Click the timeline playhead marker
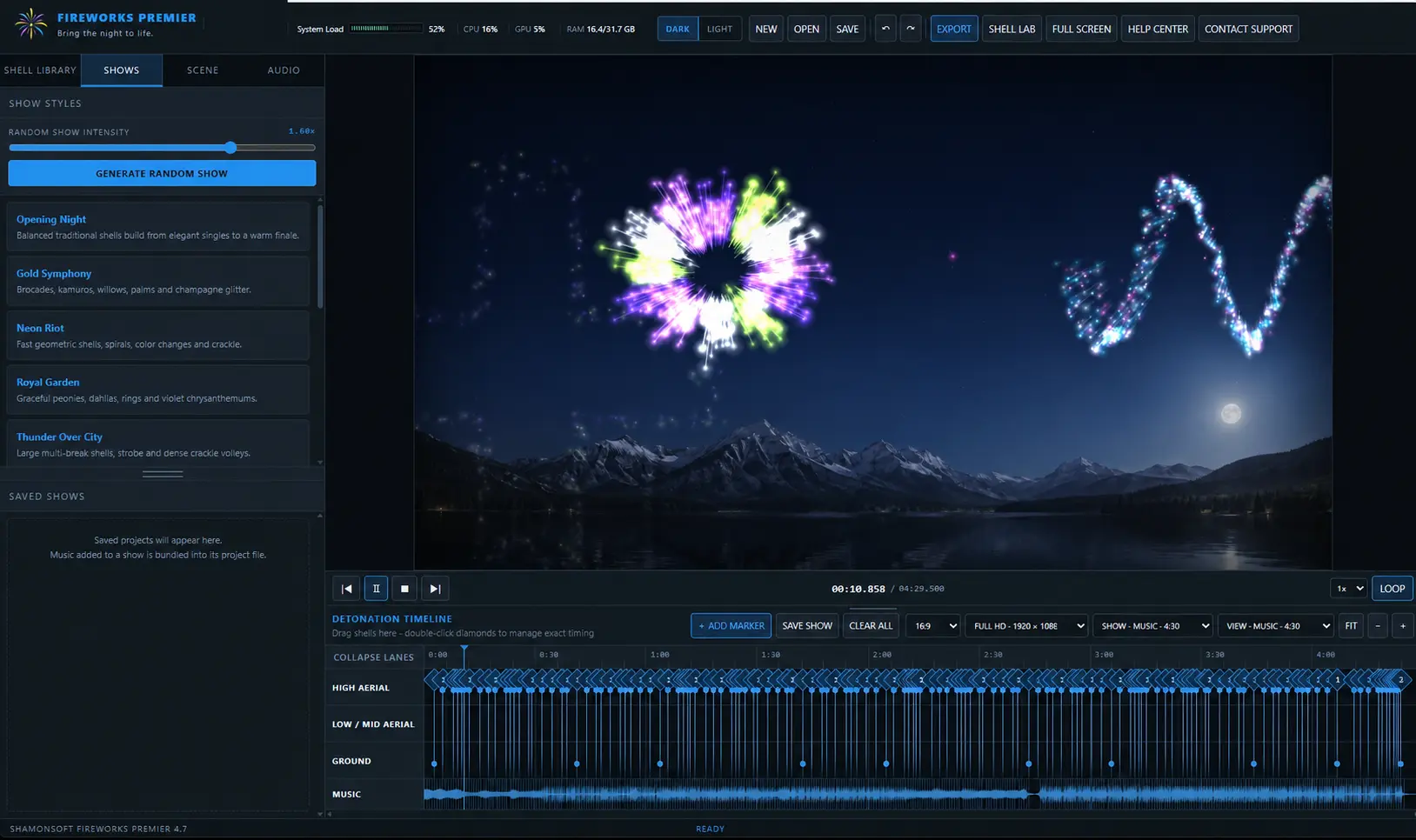Screen dimensions: 1416x840 (x=464, y=650)
